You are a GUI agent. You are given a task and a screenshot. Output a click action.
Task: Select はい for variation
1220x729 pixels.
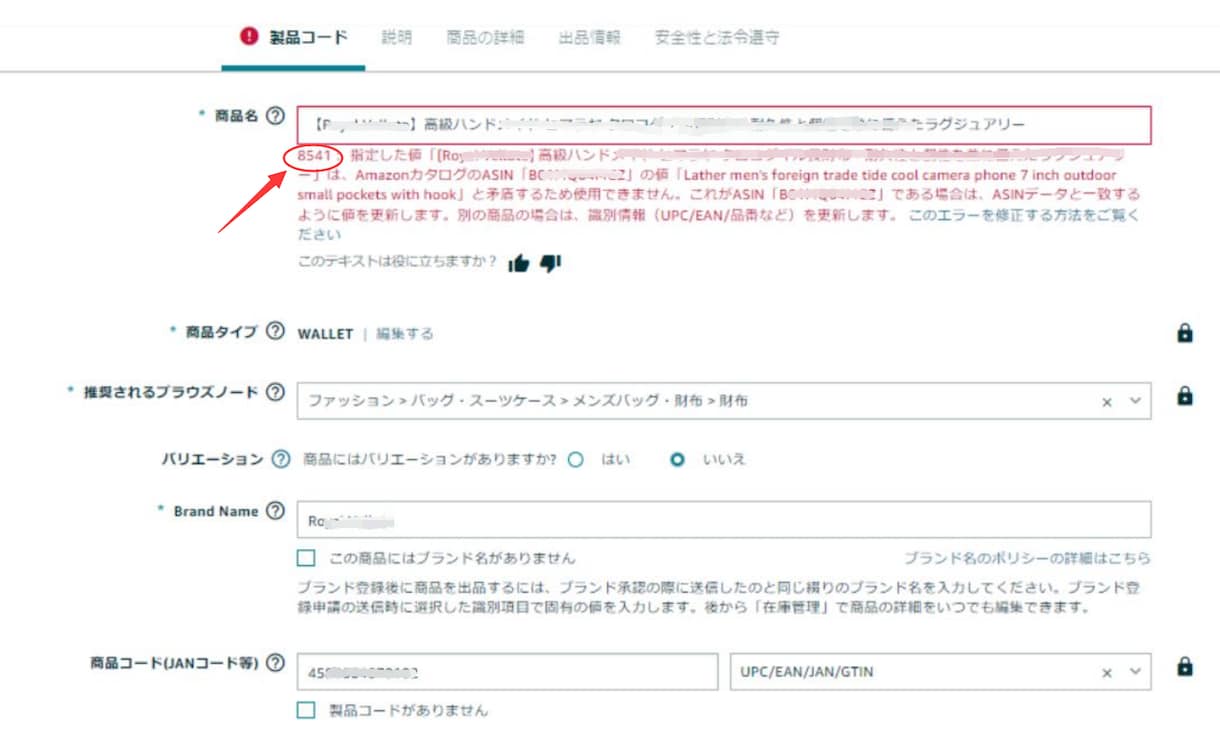[x=575, y=460]
